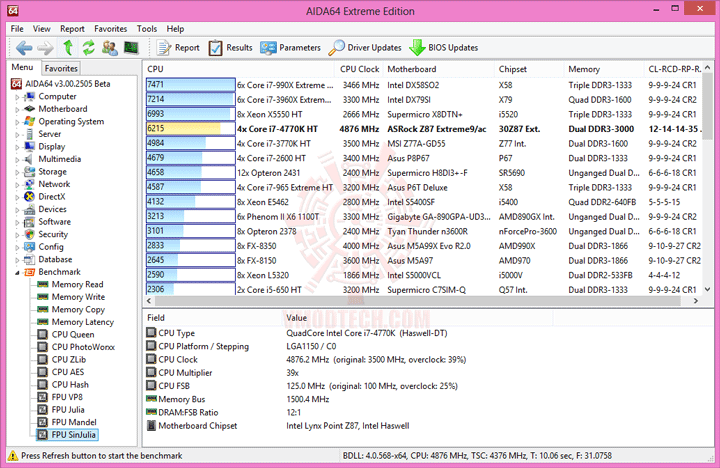Click the results list scroll down arrow

(708, 289)
